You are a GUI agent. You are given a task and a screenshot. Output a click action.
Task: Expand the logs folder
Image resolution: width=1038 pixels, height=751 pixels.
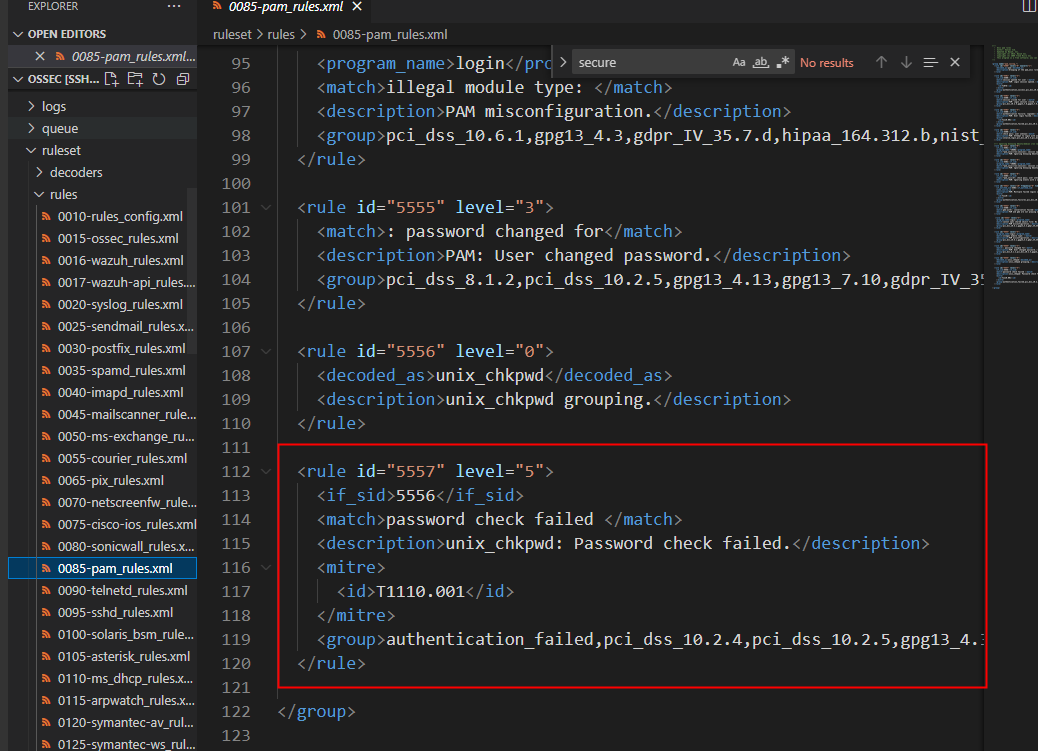(31, 106)
